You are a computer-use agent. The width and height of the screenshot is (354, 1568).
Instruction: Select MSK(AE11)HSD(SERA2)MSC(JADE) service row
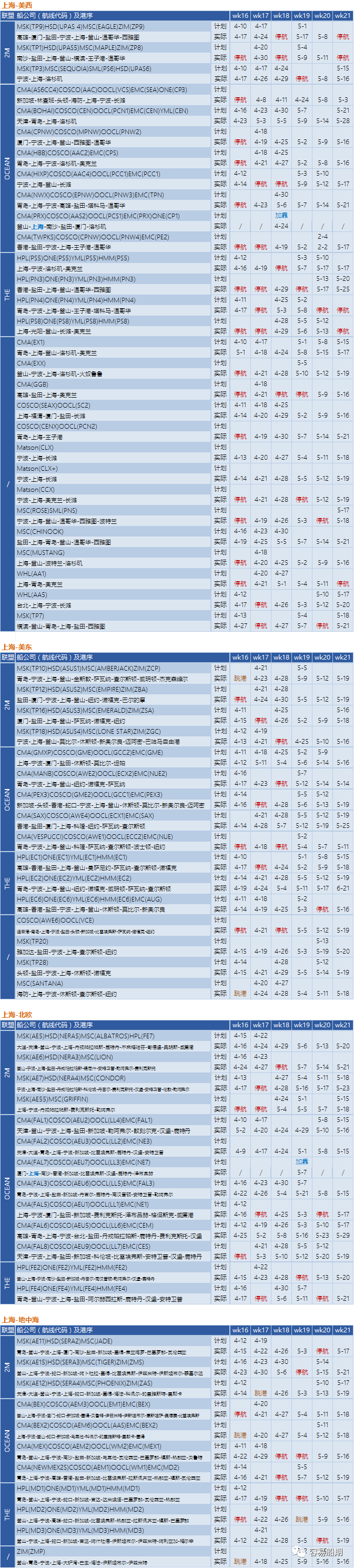click(113, 1340)
